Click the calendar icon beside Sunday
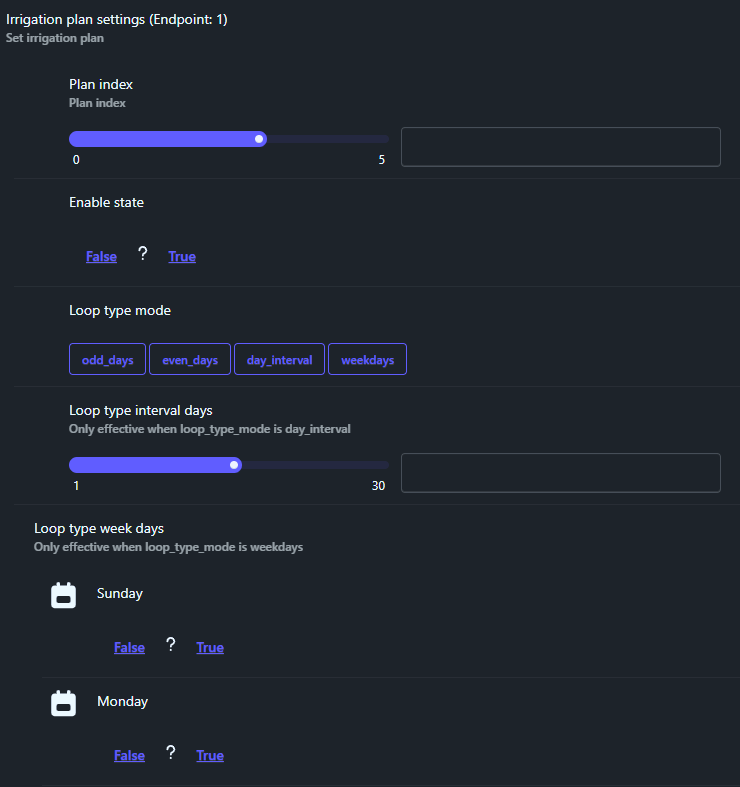 click(x=63, y=595)
